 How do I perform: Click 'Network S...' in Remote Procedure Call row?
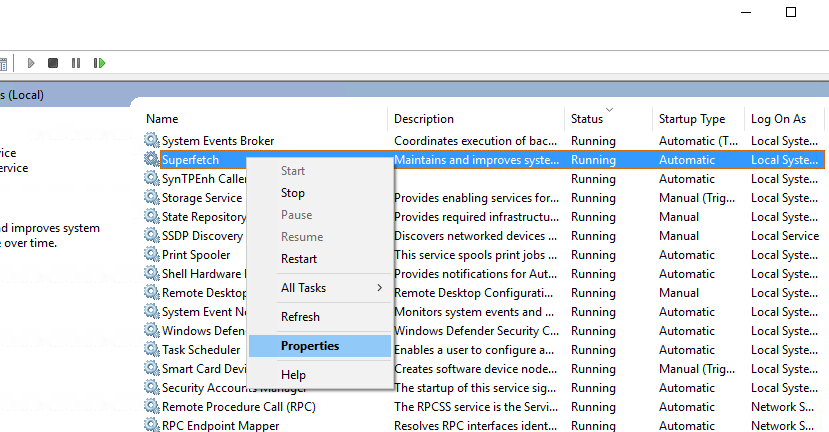click(782, 407)
